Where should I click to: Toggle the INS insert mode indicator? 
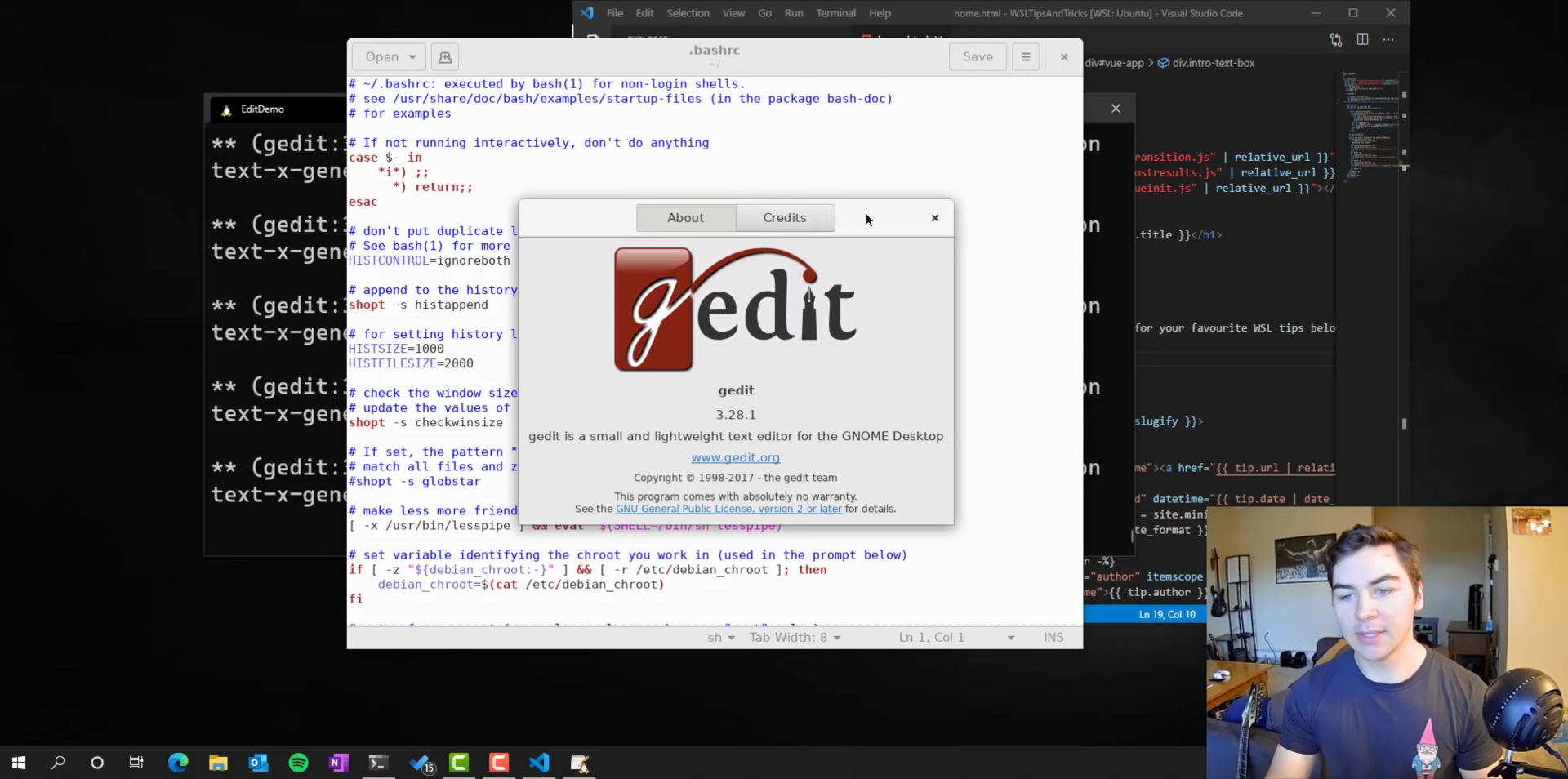coord(1053,637)
